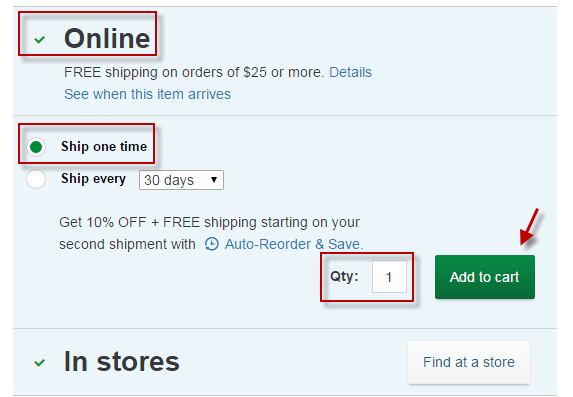Image resolution: width=573 pixels, height=397 pixels.
Task: Open the Auto-Reorder & Save link
Action: (x=294, y=244)
